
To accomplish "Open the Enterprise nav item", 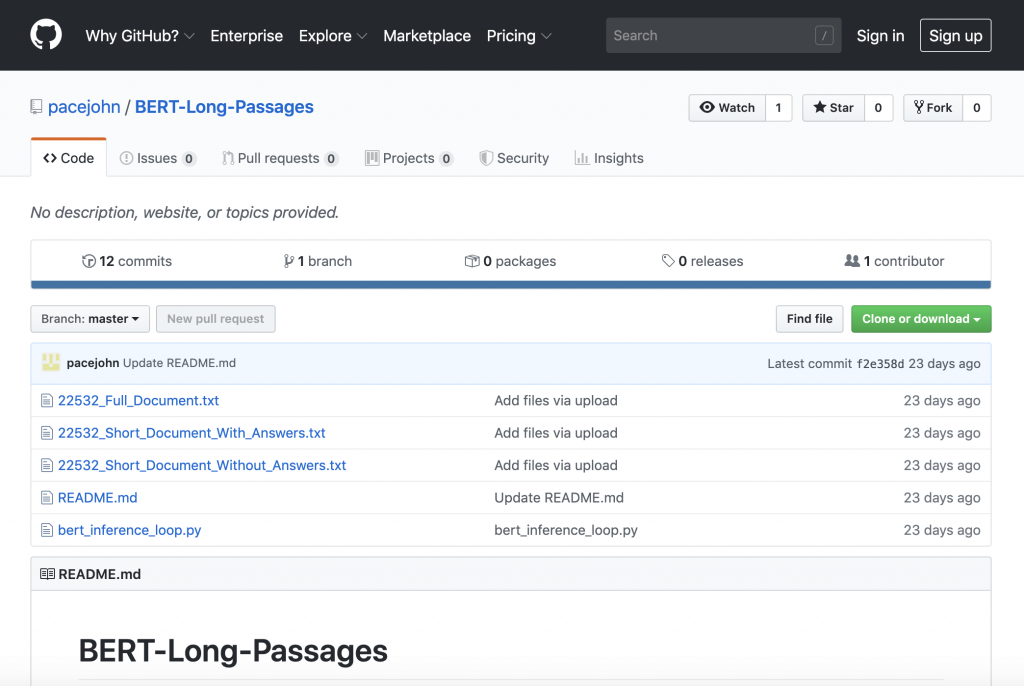I will (246, 36).
